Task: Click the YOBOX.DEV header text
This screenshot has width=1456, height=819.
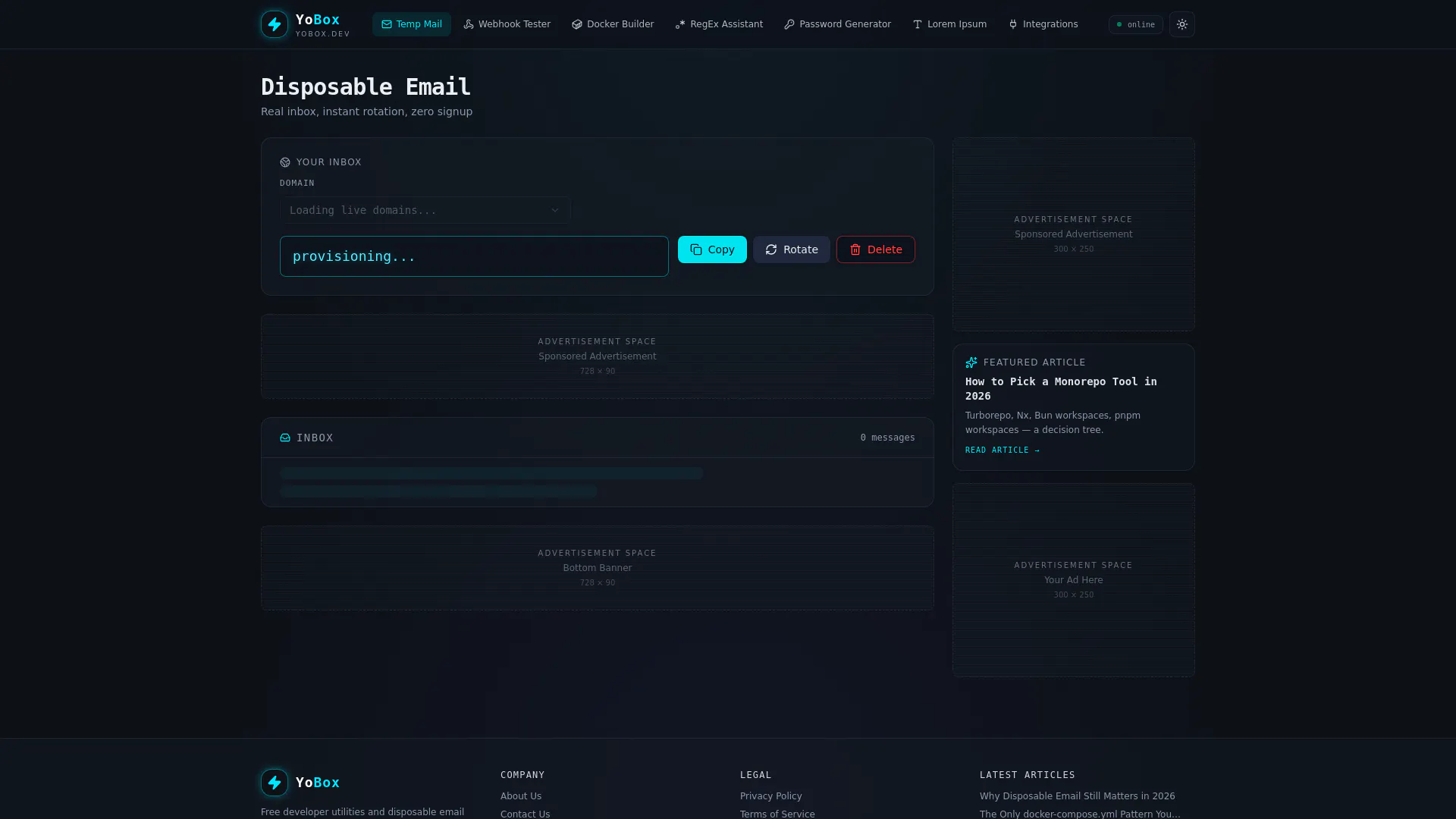Action: pyautogui.click(x=322, y=34)
